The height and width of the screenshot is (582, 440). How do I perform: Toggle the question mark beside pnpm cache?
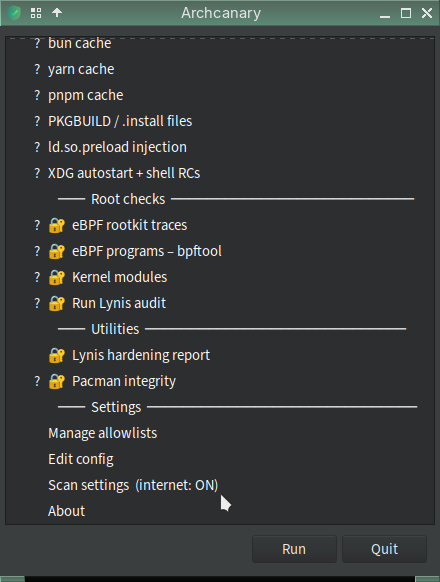pyautogui.click(x=37, y=95)
